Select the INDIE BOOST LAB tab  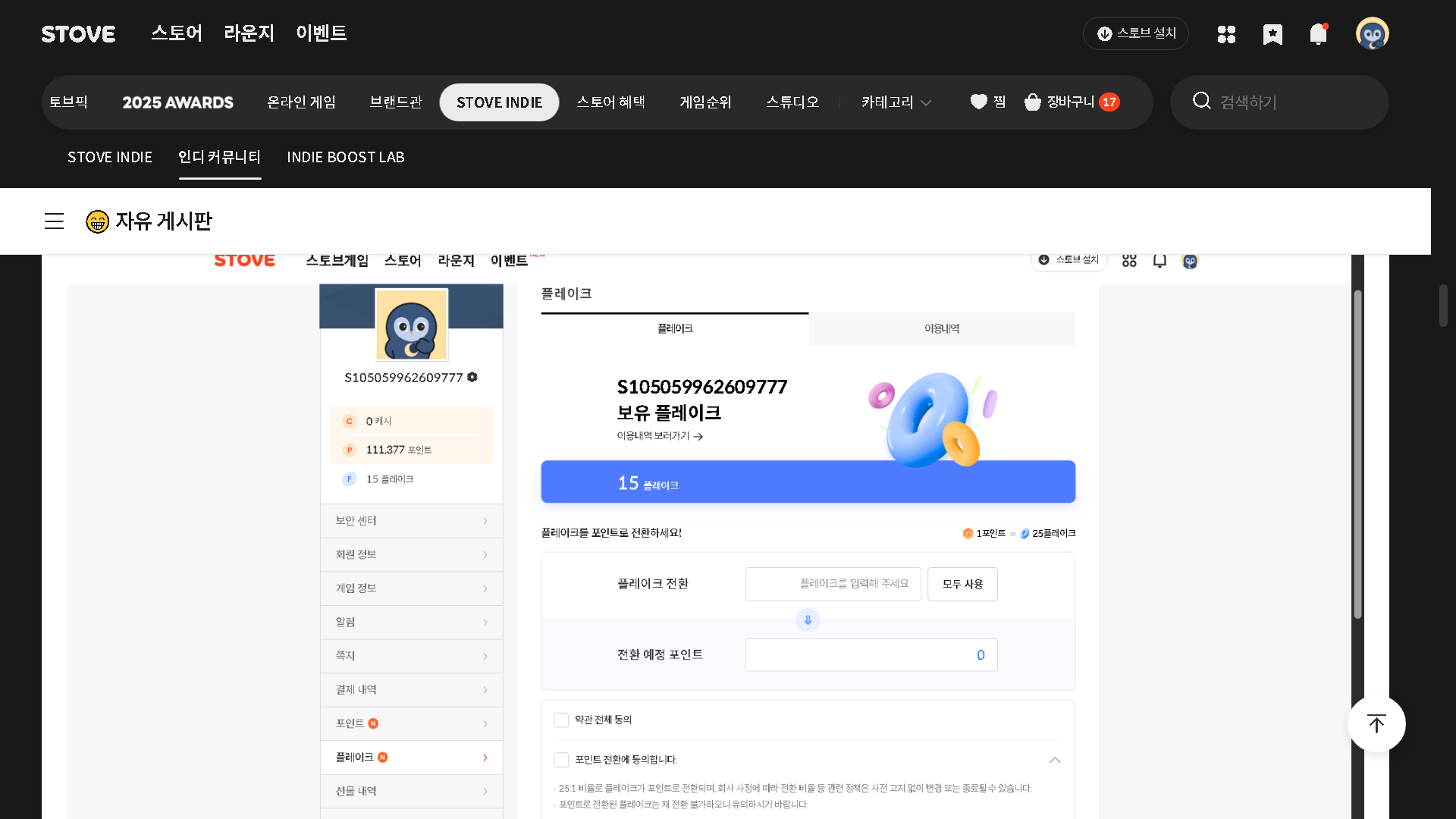click(x=345, y=157)
